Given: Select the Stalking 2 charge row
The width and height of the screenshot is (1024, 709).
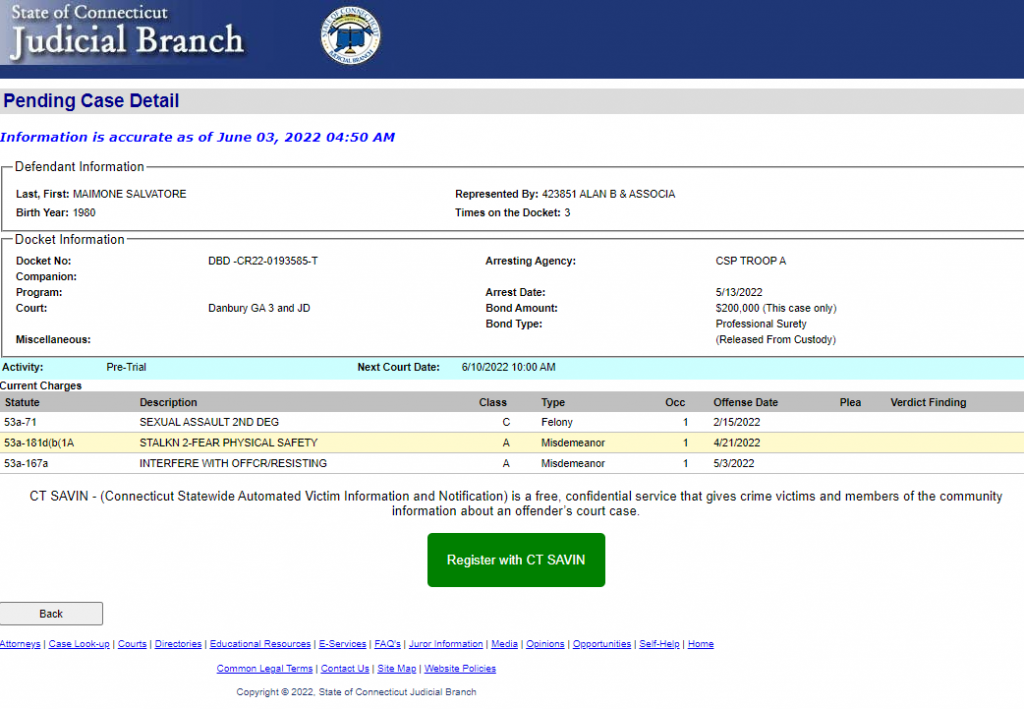Looking at the screenshot, I should [x=228, y=443].
